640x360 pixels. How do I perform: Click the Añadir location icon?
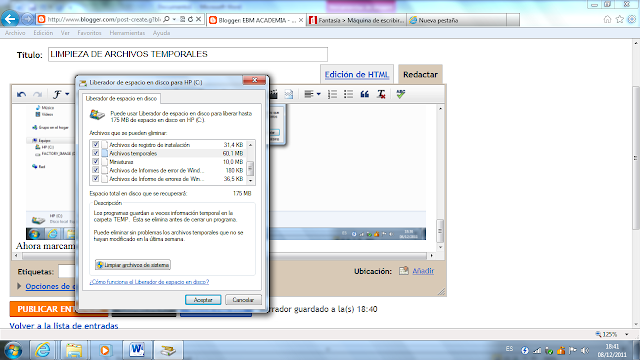[x=404, y=271]
